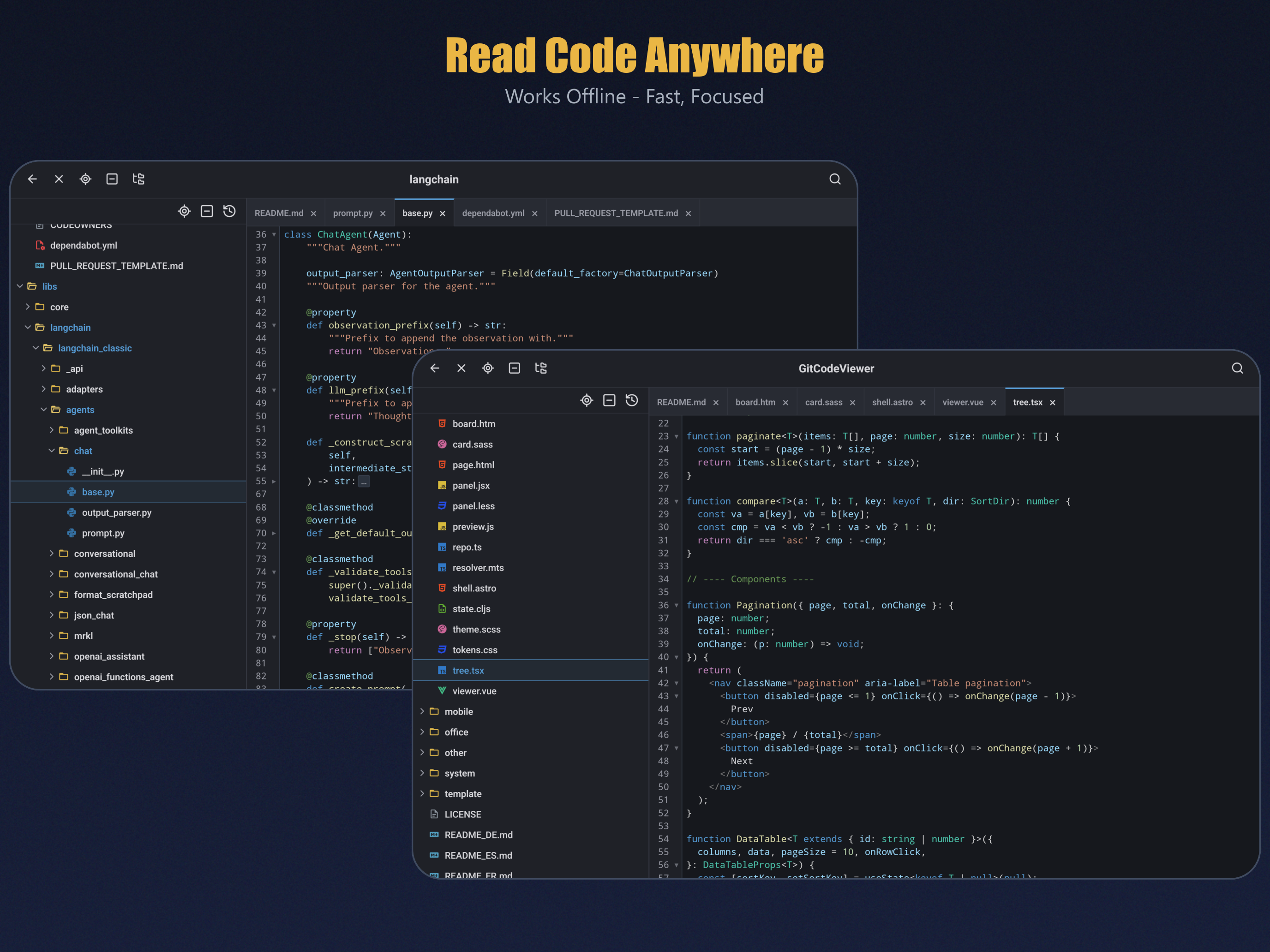1270x952 pixels.
Task: Fold paginate function at line 23
Action: click(677, 437)
